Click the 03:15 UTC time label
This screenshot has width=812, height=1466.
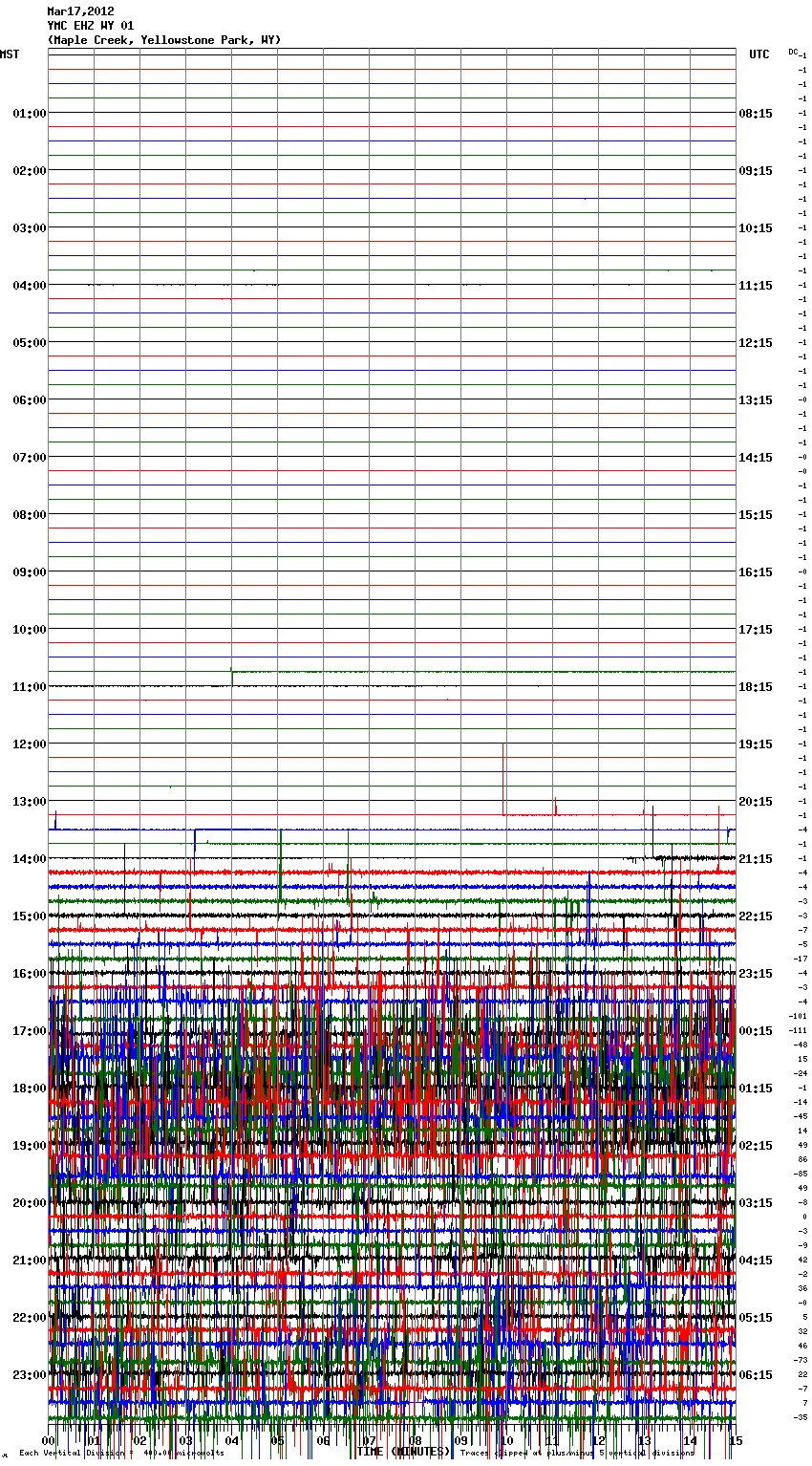coord(756,1203)
